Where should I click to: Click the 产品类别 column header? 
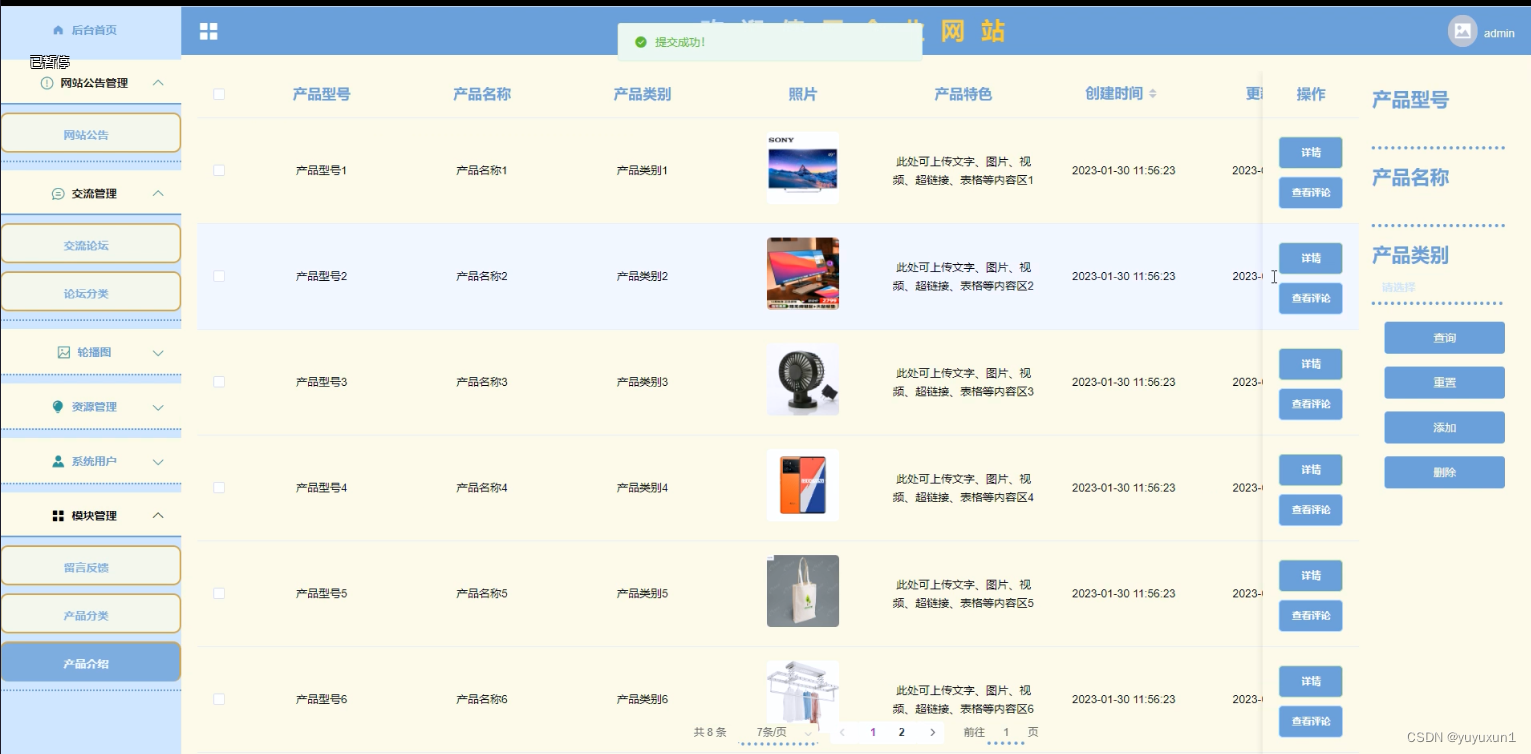pyautogui.click(x=642, y=94)
